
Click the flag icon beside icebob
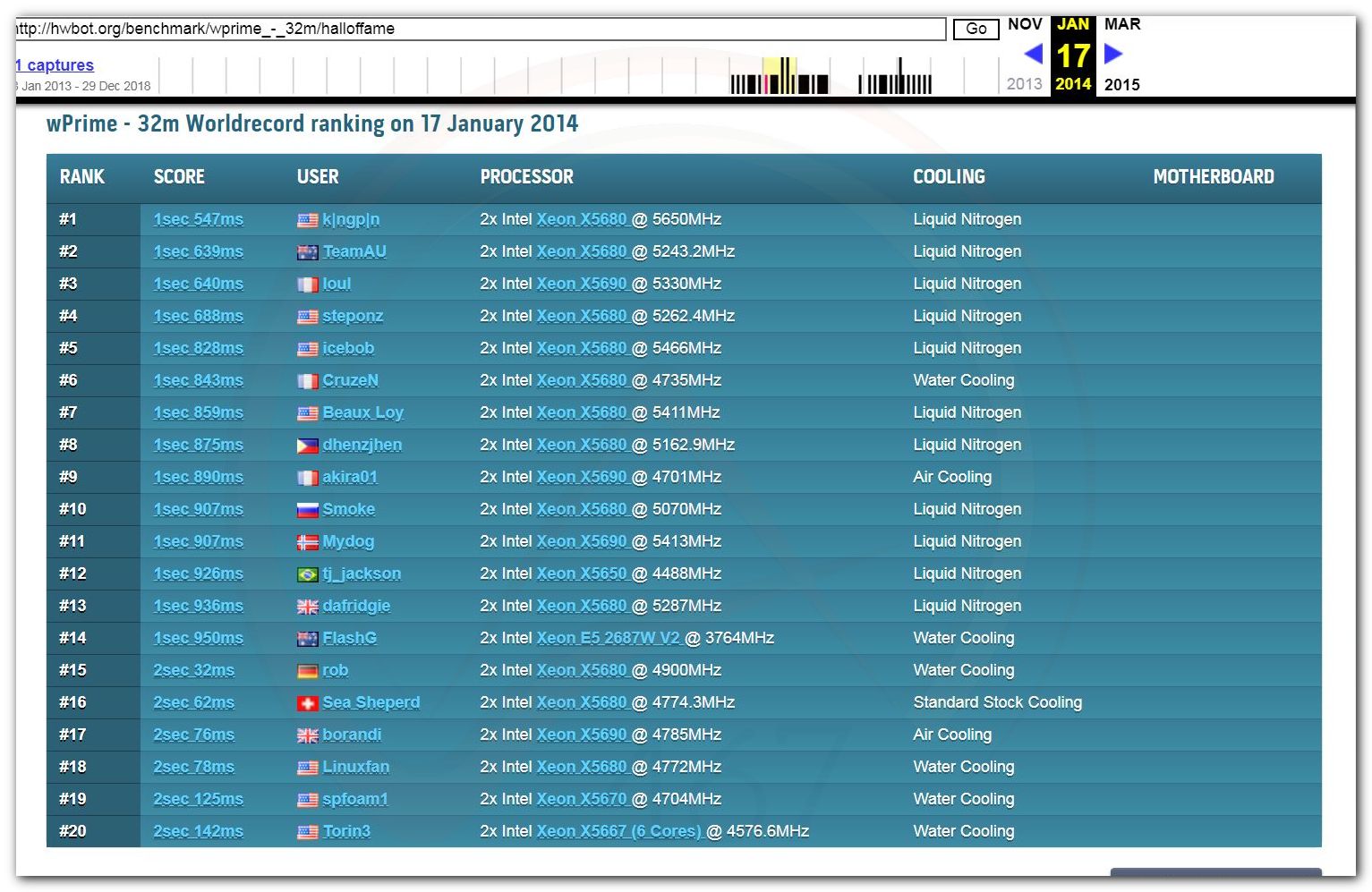[307, 349]
